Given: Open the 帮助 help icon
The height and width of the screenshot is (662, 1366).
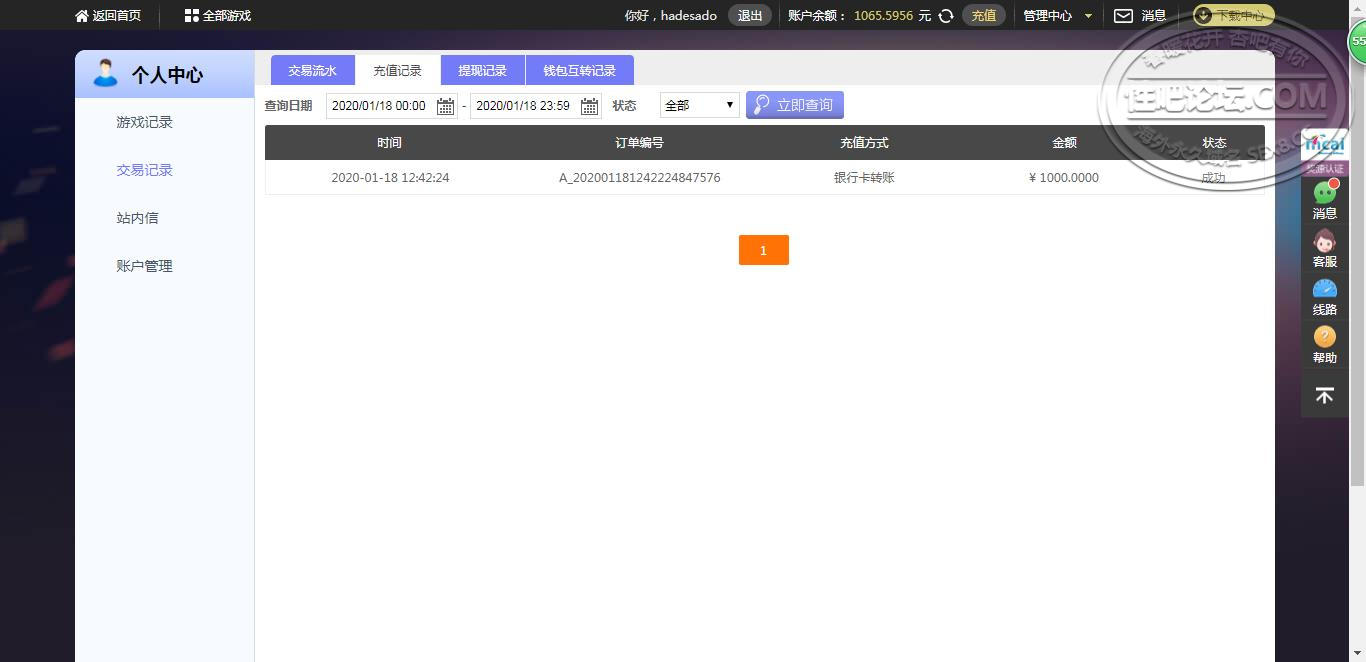Looking at the screenshot, I should pyautogui.click(x=1325, y=337).
